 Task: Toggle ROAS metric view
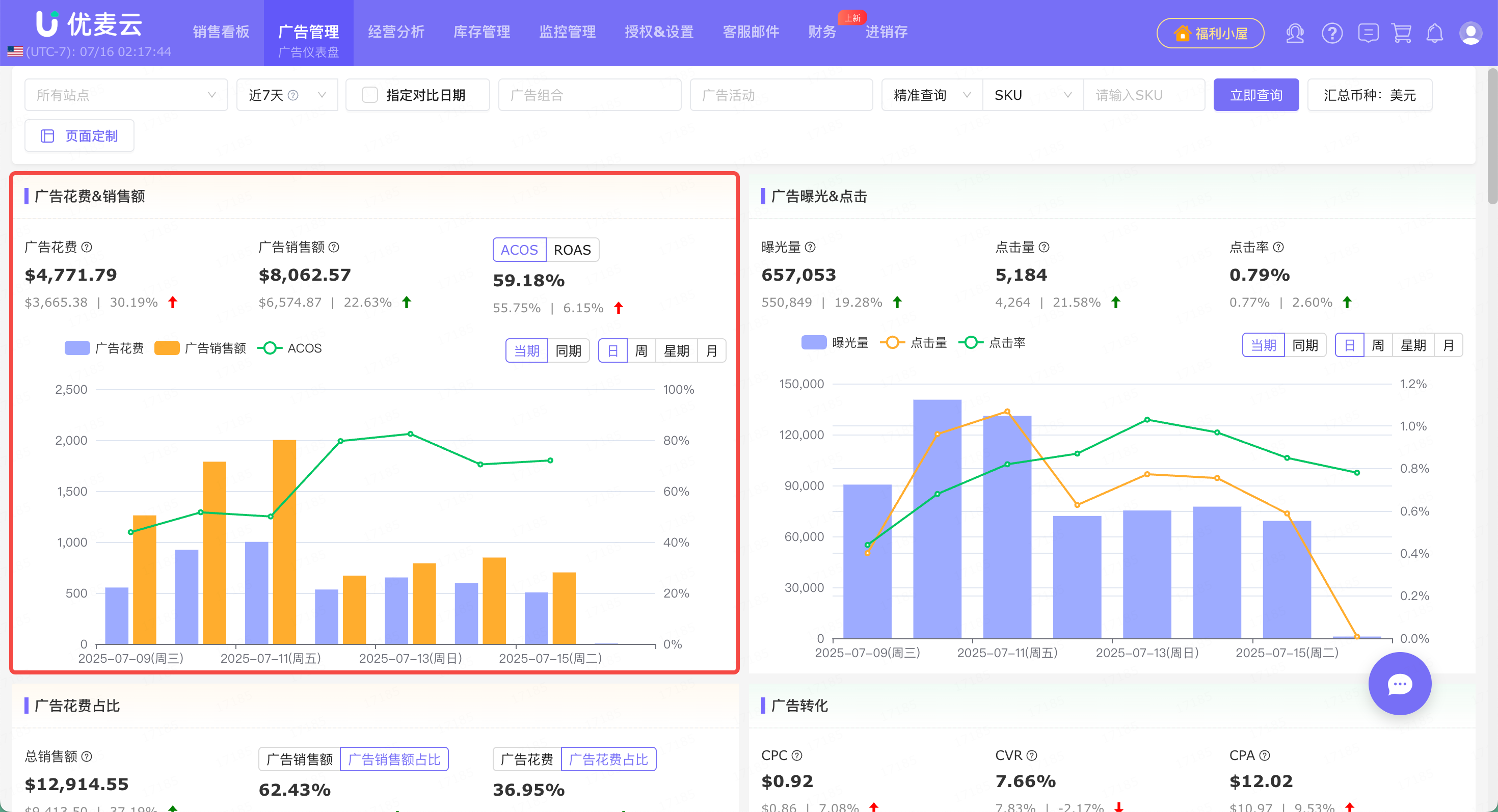(x=572, y=250)
